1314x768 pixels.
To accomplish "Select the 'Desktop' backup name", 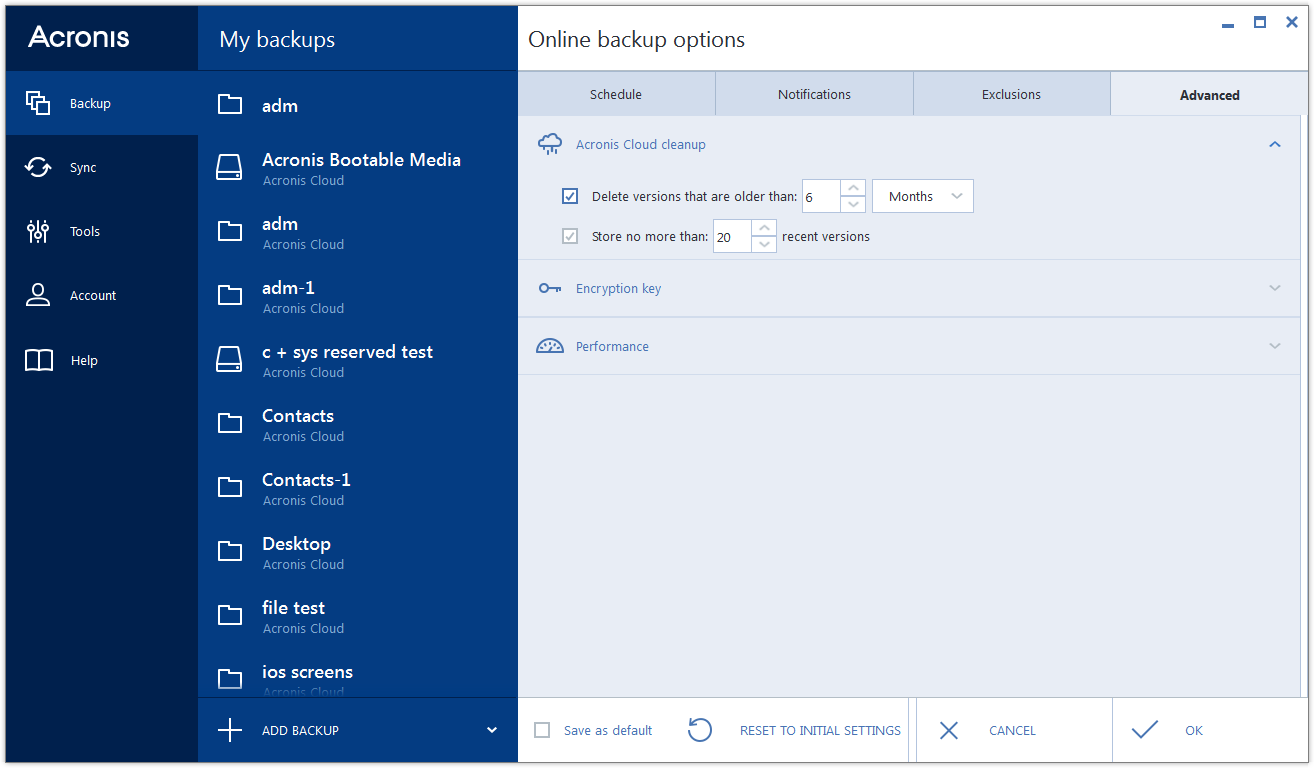I will point(296,543).
